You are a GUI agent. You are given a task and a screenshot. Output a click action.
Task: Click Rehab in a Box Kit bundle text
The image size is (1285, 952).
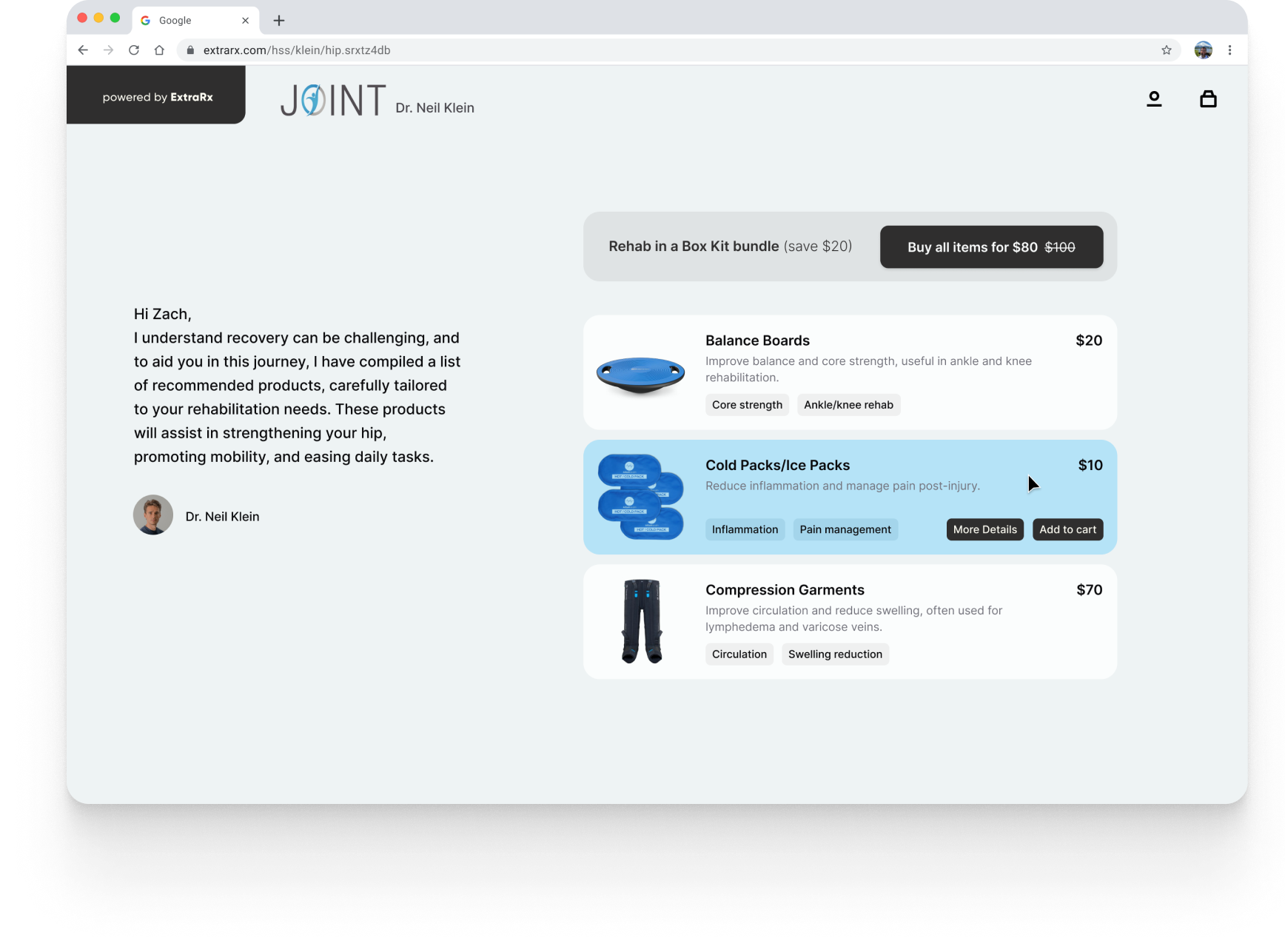point(694,246)
